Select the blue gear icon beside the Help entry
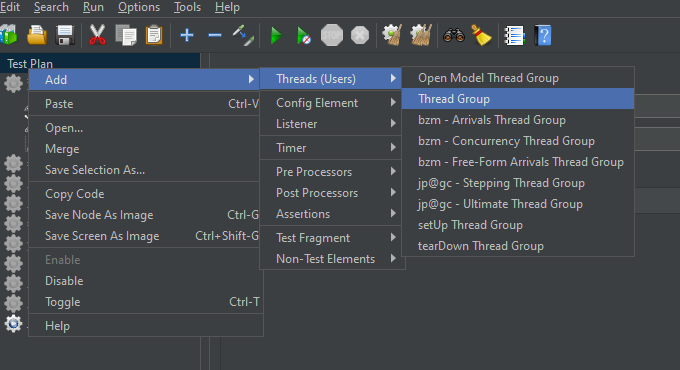Image resolution: width=680 pixels, height=370 pixels. pos(13,324)
